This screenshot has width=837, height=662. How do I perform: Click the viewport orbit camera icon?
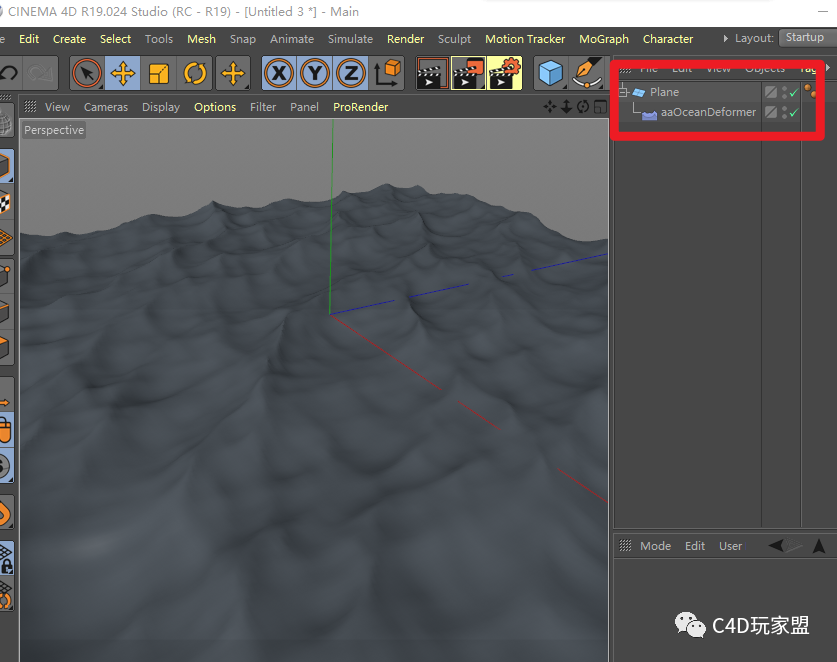coord(583,107)
